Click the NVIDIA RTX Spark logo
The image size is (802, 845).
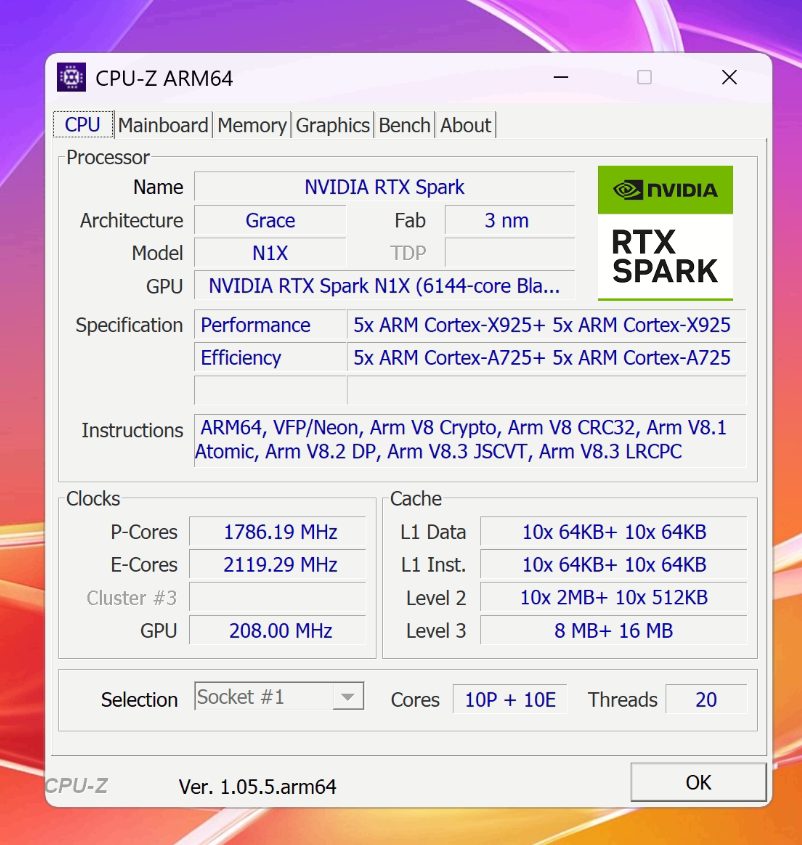tap(665, 233)
